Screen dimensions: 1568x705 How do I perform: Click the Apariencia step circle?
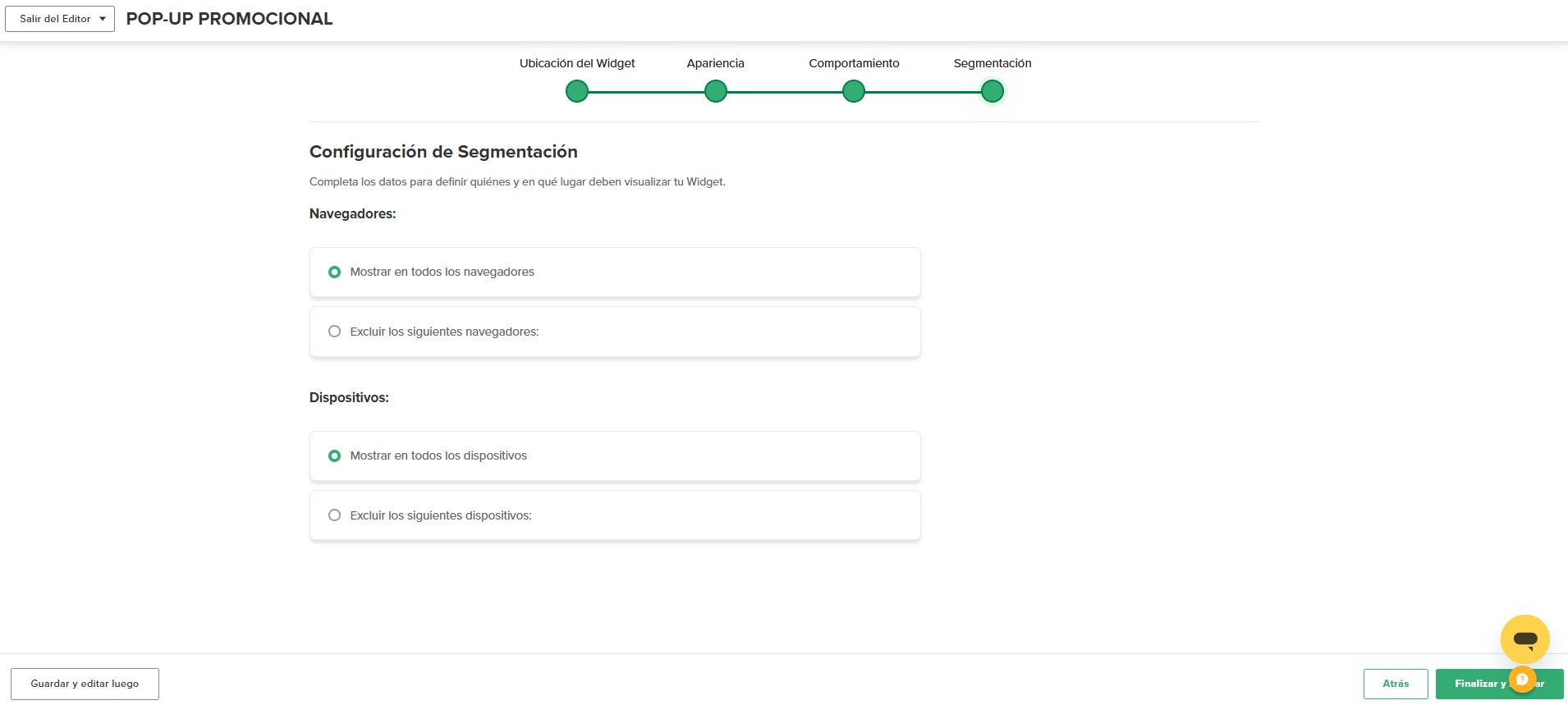pyautogui.click(x=716, y=91)
